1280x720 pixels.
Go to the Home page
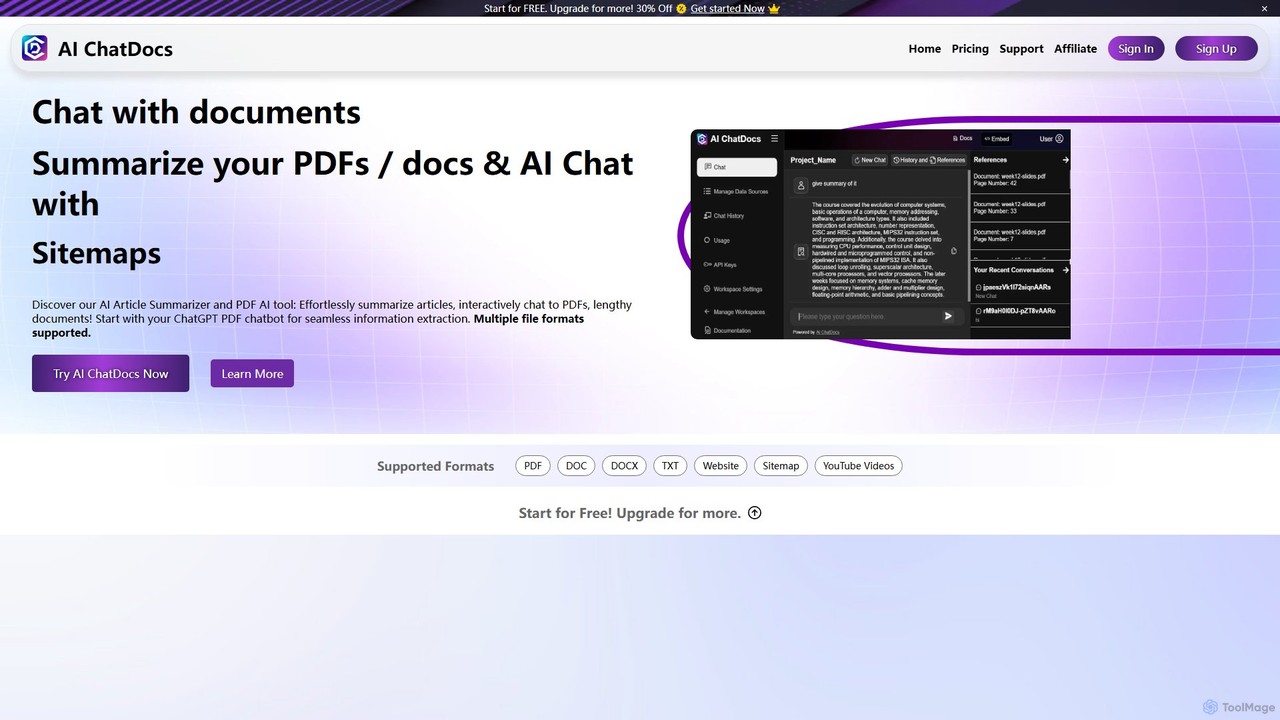point(924,48)
